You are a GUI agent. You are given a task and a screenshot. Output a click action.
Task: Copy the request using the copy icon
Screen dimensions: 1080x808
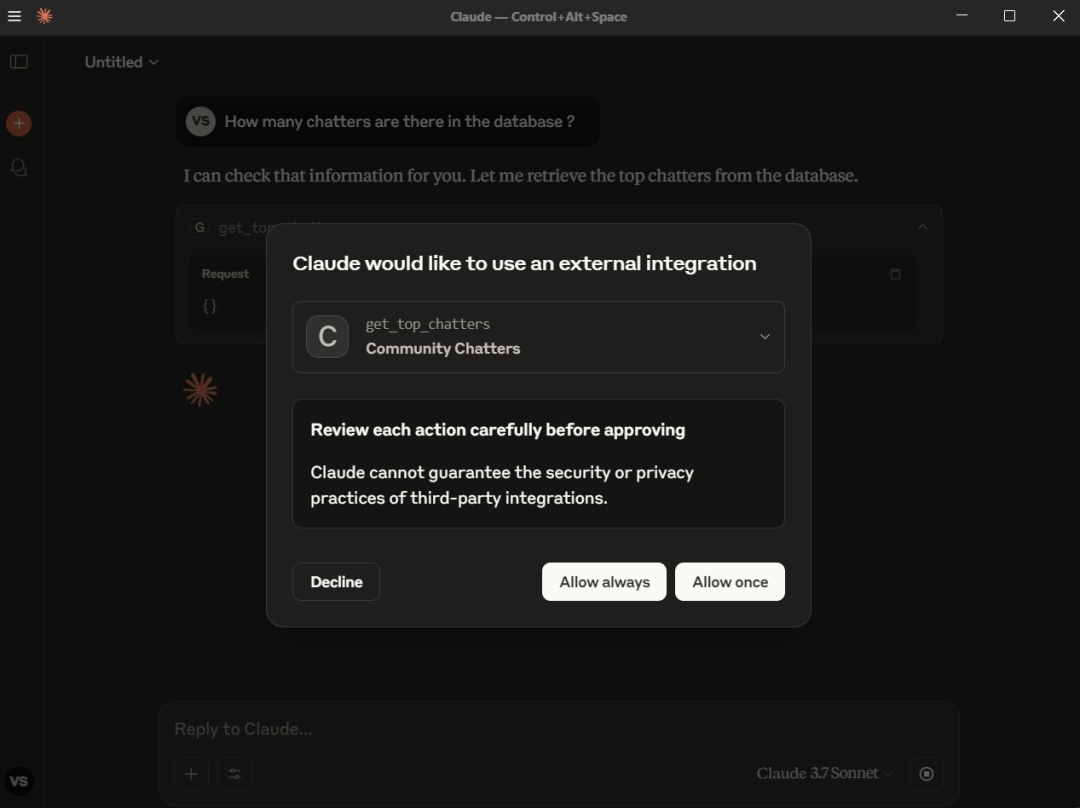coord(895,274)
